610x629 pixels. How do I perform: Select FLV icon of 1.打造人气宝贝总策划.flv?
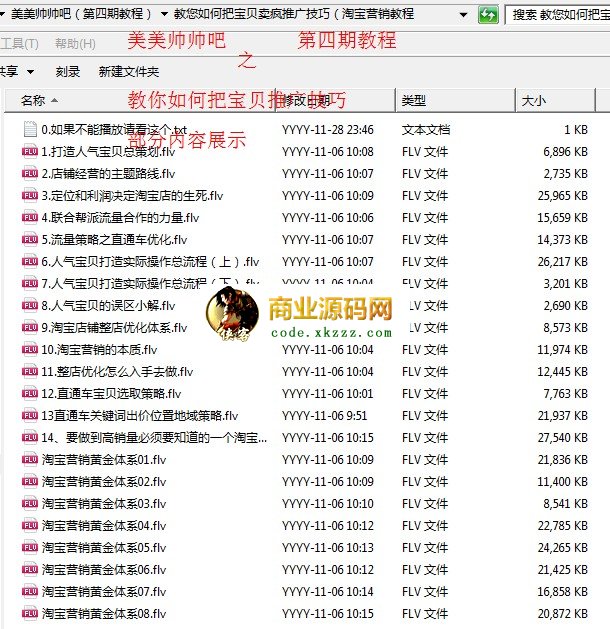point(30,151)
